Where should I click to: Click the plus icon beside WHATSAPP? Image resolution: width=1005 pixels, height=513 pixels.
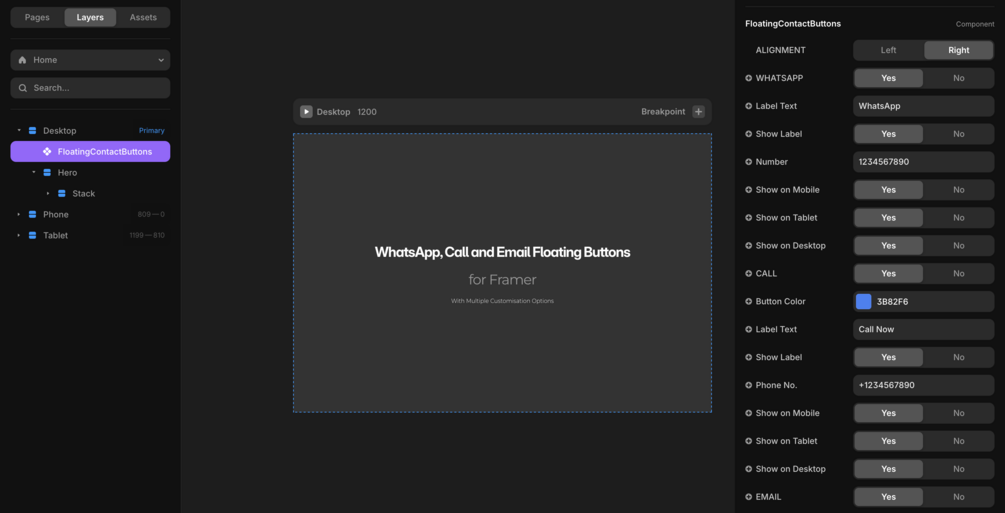(x=749, y=78)
